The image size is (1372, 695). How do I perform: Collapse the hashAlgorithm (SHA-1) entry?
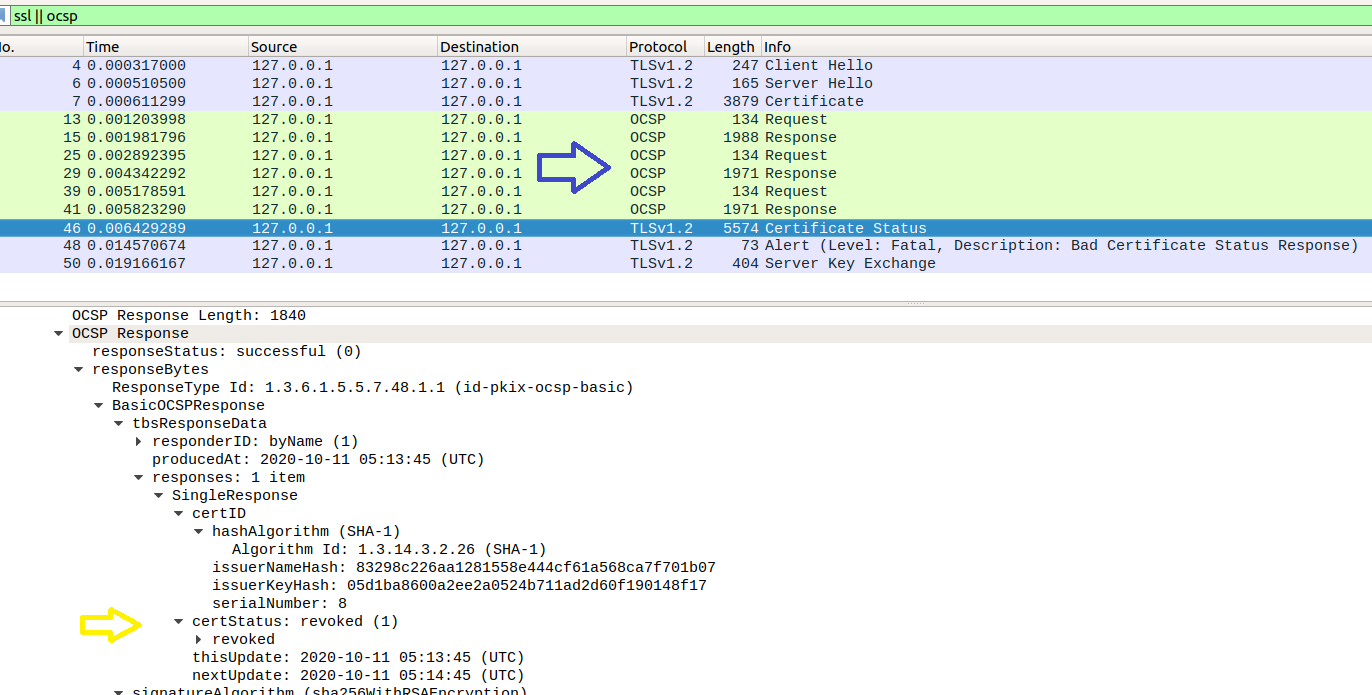point(198,531)
